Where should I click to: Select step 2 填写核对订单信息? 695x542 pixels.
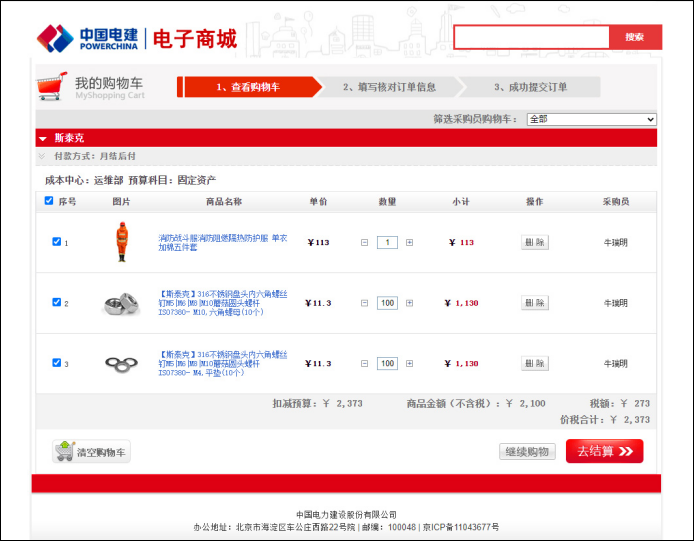pos(389,87)
